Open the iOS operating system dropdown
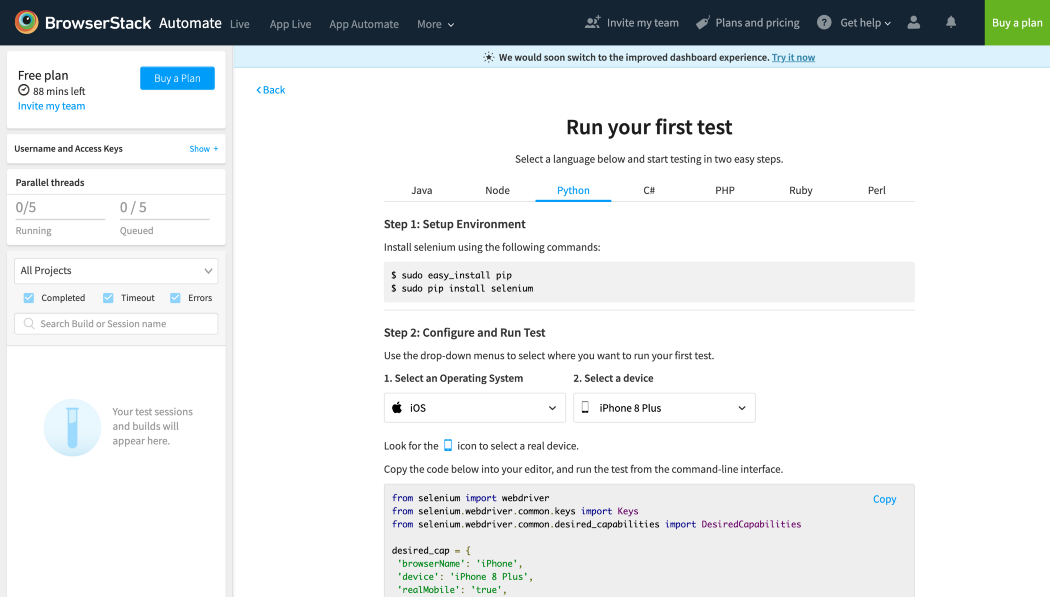The image size is (1050, 597). click(x=474, y=408)
